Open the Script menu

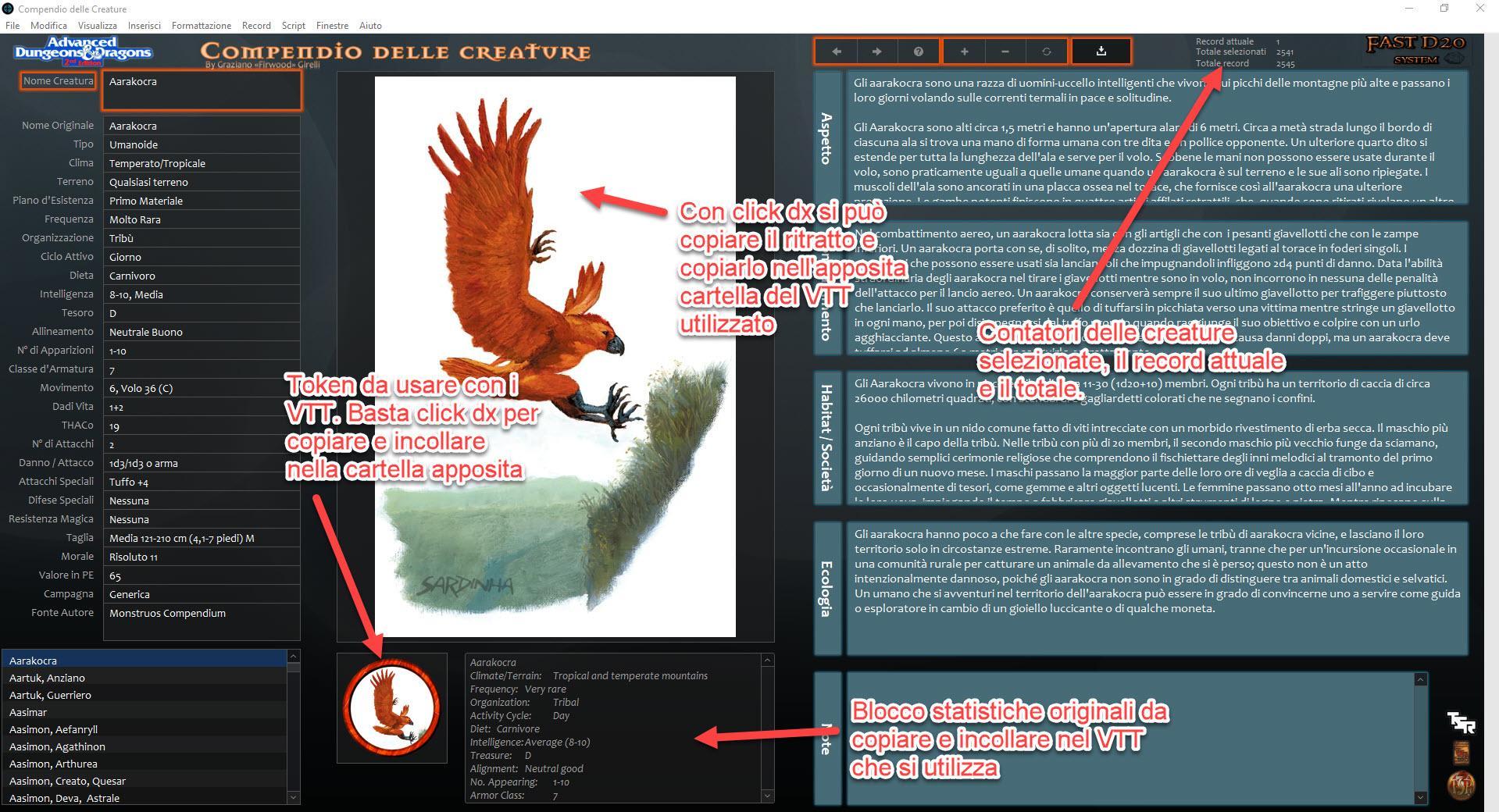click(294, 26)
